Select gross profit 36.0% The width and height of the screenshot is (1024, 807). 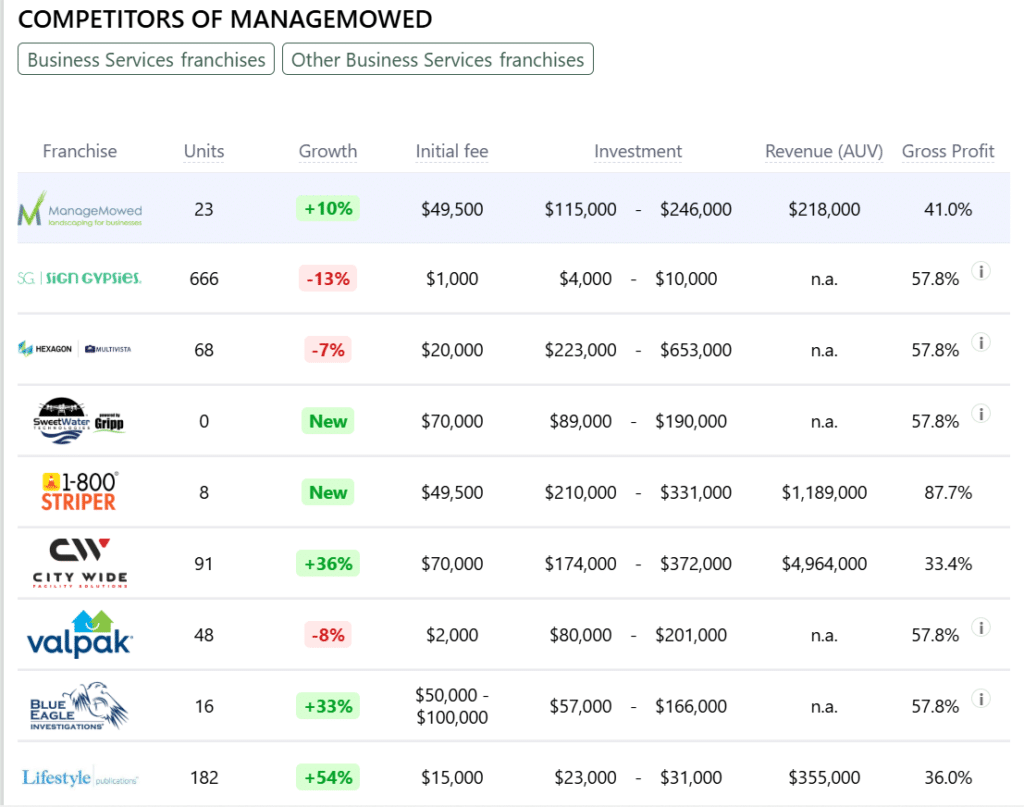click(948, 778)
